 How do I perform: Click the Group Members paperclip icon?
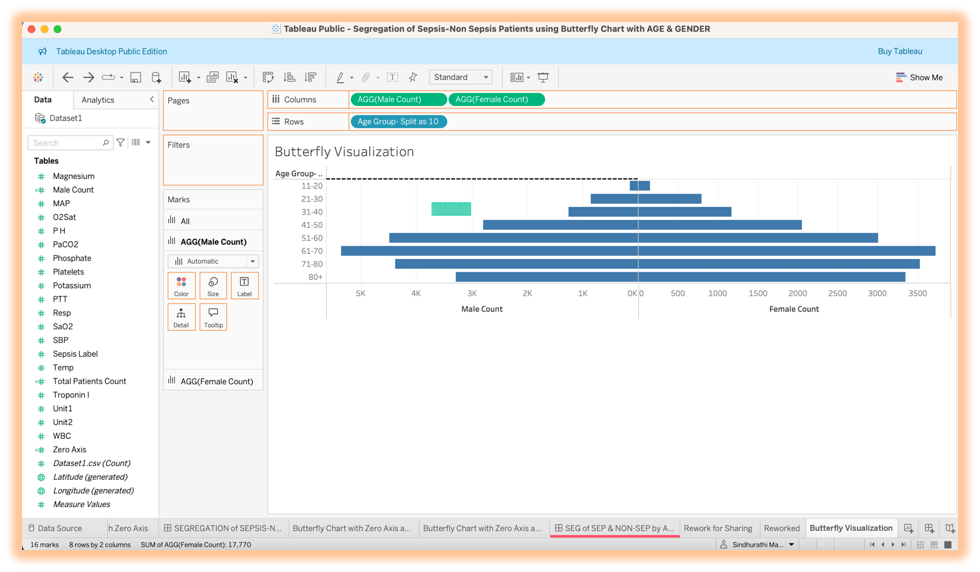(366, 78)
